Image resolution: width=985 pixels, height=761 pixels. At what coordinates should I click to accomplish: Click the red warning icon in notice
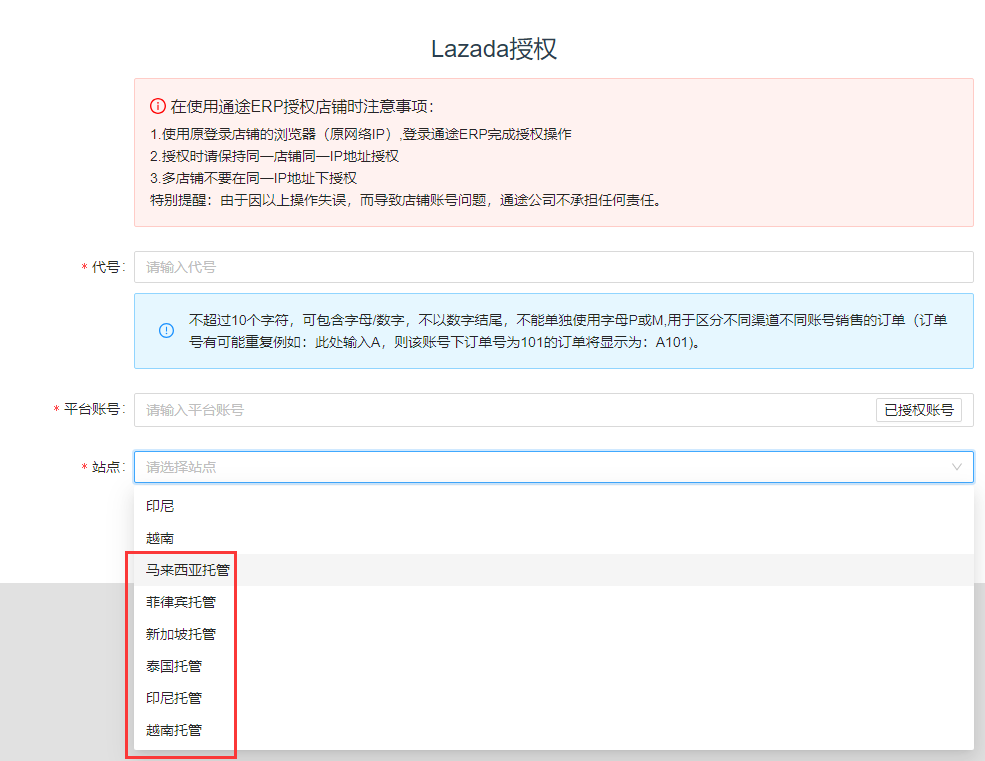pos(158,106)
